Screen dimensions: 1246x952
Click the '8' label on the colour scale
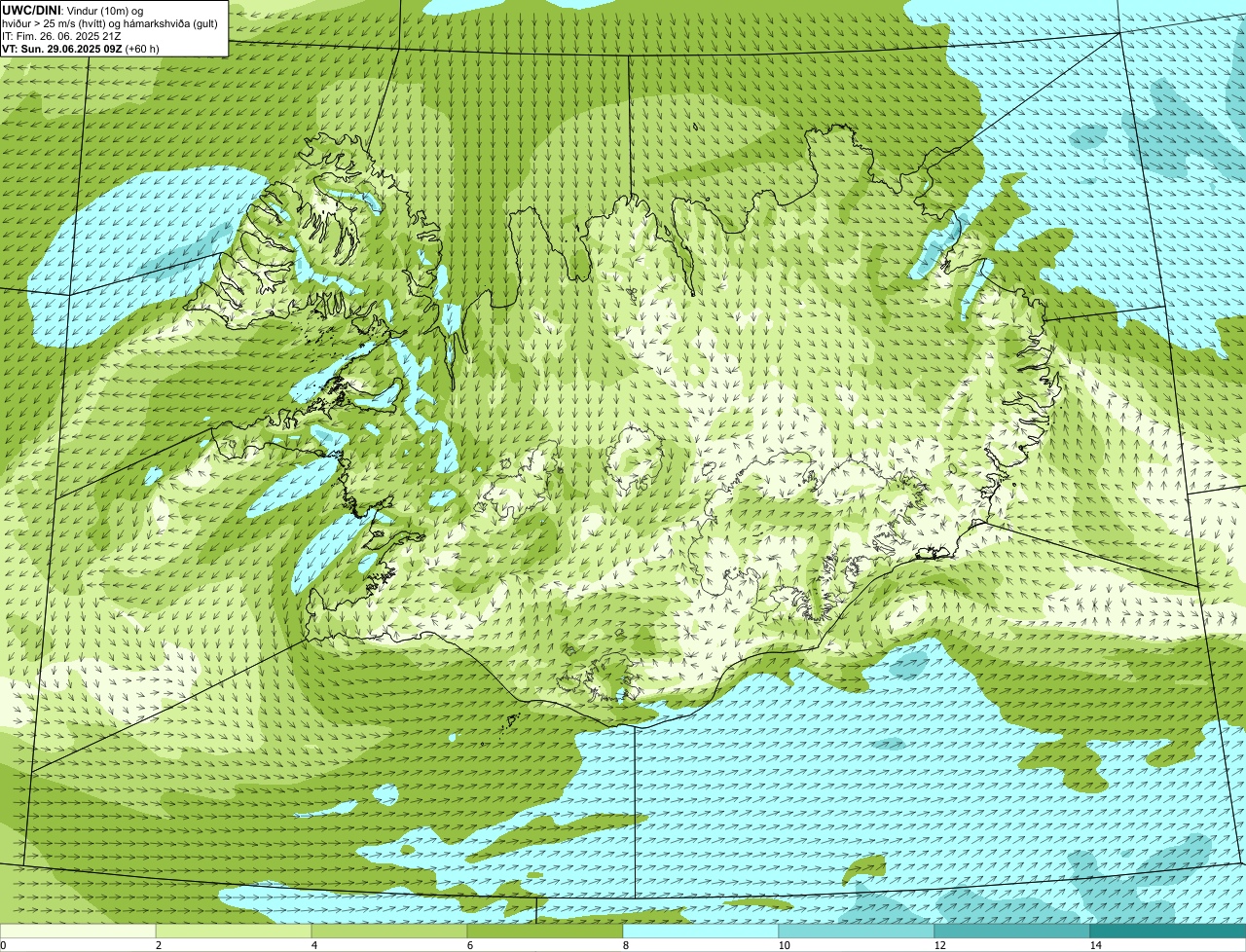(625, 945)
